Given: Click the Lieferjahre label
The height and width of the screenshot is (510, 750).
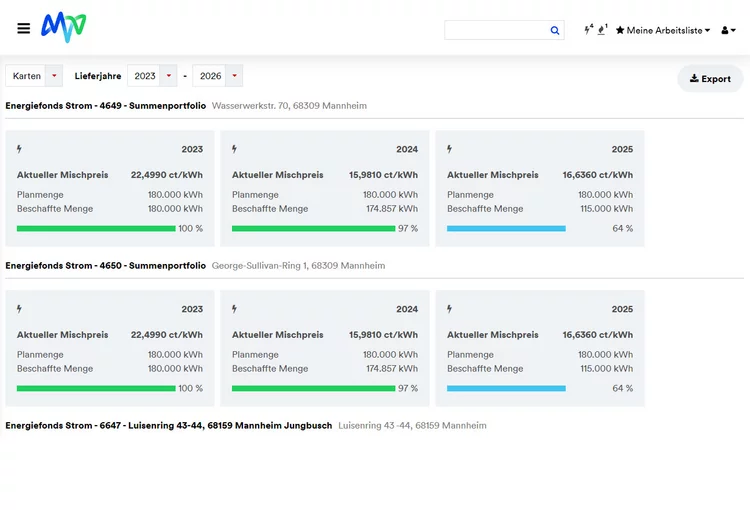Looking at the screenshot, I should coord(98,76).
